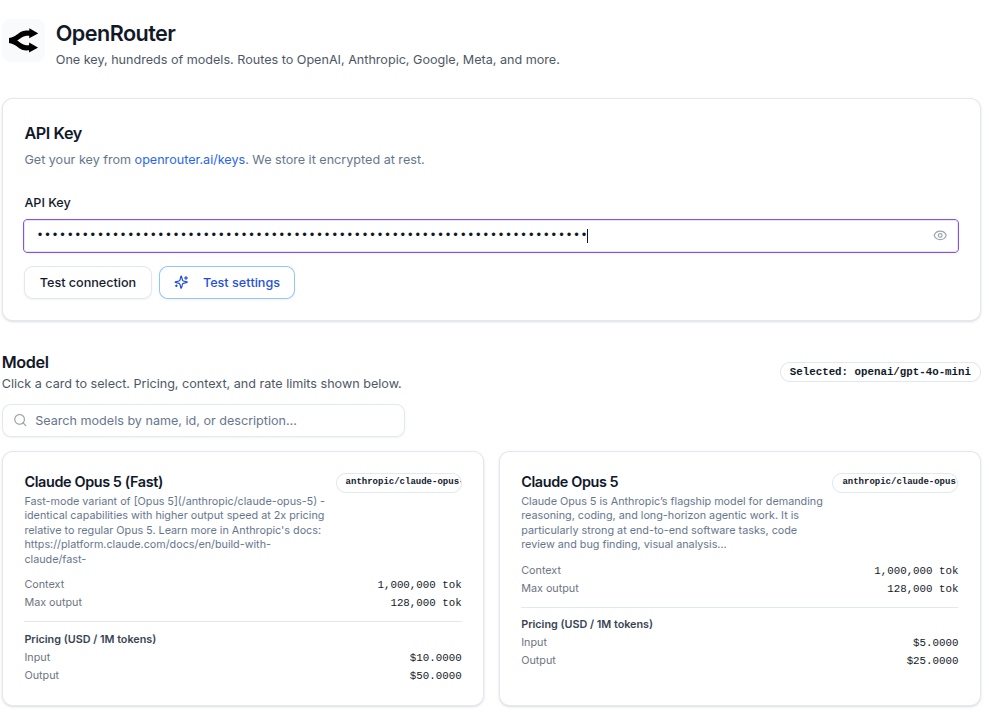Image resolution: width=989 pixels, height=713 pixels.
Task: Click Pricing heading on Claude Opus 5 card
Action: (587, 624)
